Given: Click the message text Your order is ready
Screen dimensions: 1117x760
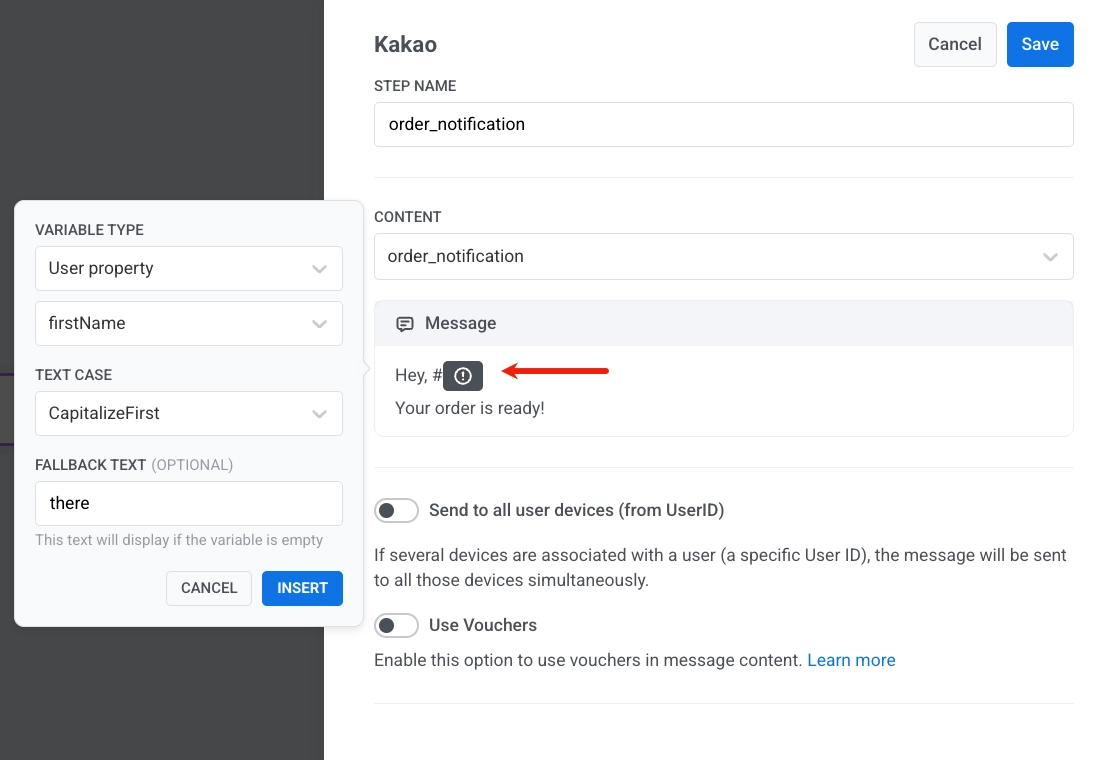Looking at the screenshot, I should pos(470,408).
